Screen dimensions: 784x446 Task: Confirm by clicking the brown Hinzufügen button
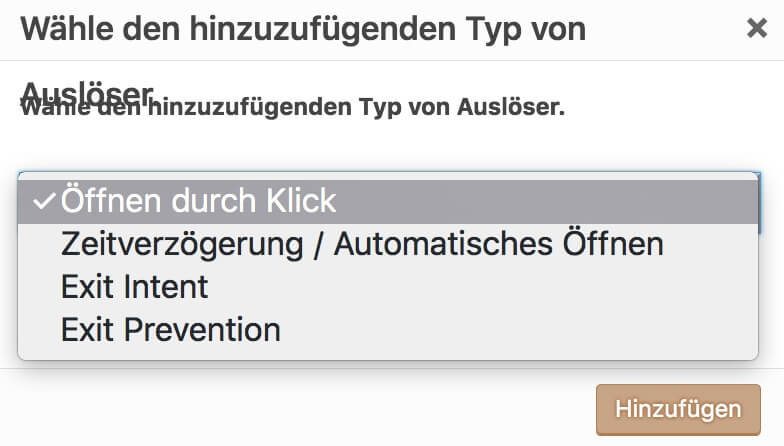678,409
